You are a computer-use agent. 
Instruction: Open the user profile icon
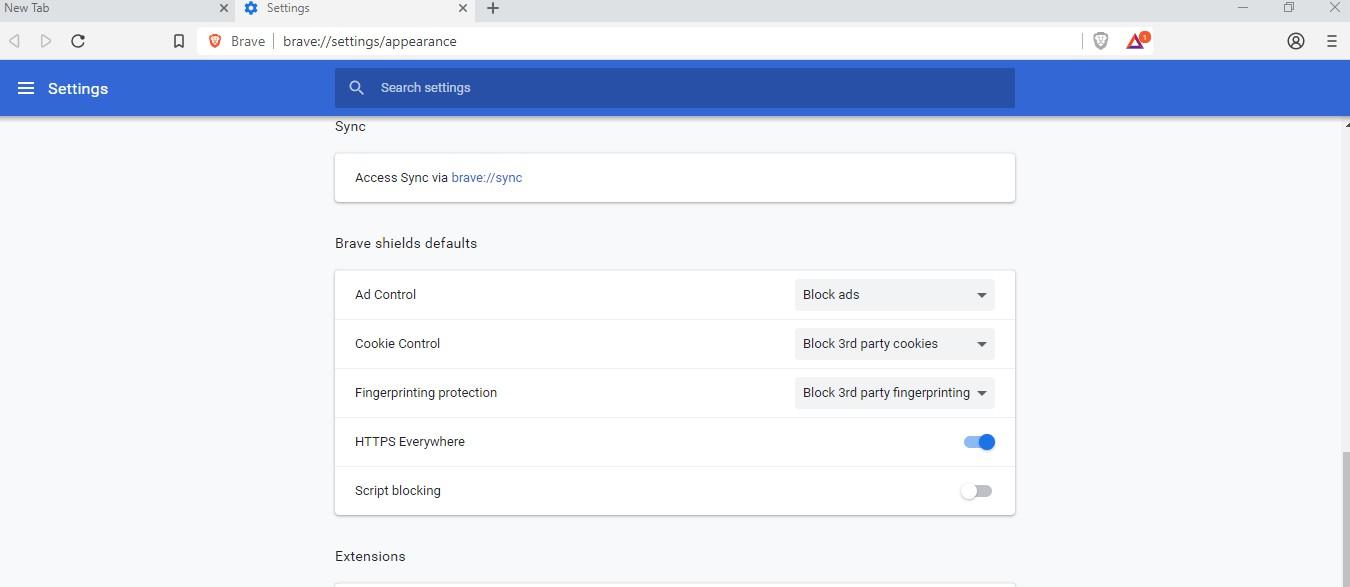click(1296, 41)
